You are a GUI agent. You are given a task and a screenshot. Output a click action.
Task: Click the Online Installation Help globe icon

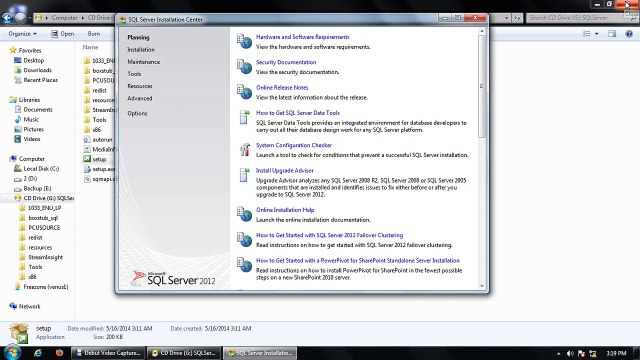click(244, 214)
